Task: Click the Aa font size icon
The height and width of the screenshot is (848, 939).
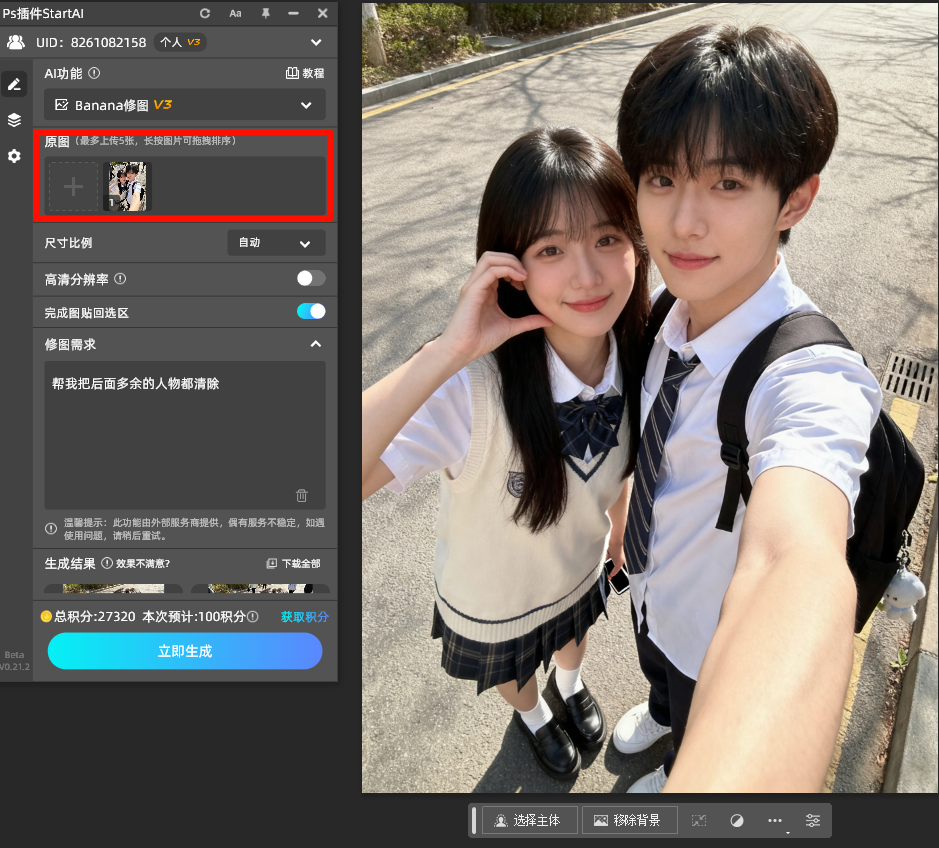Action: (235, 13)
